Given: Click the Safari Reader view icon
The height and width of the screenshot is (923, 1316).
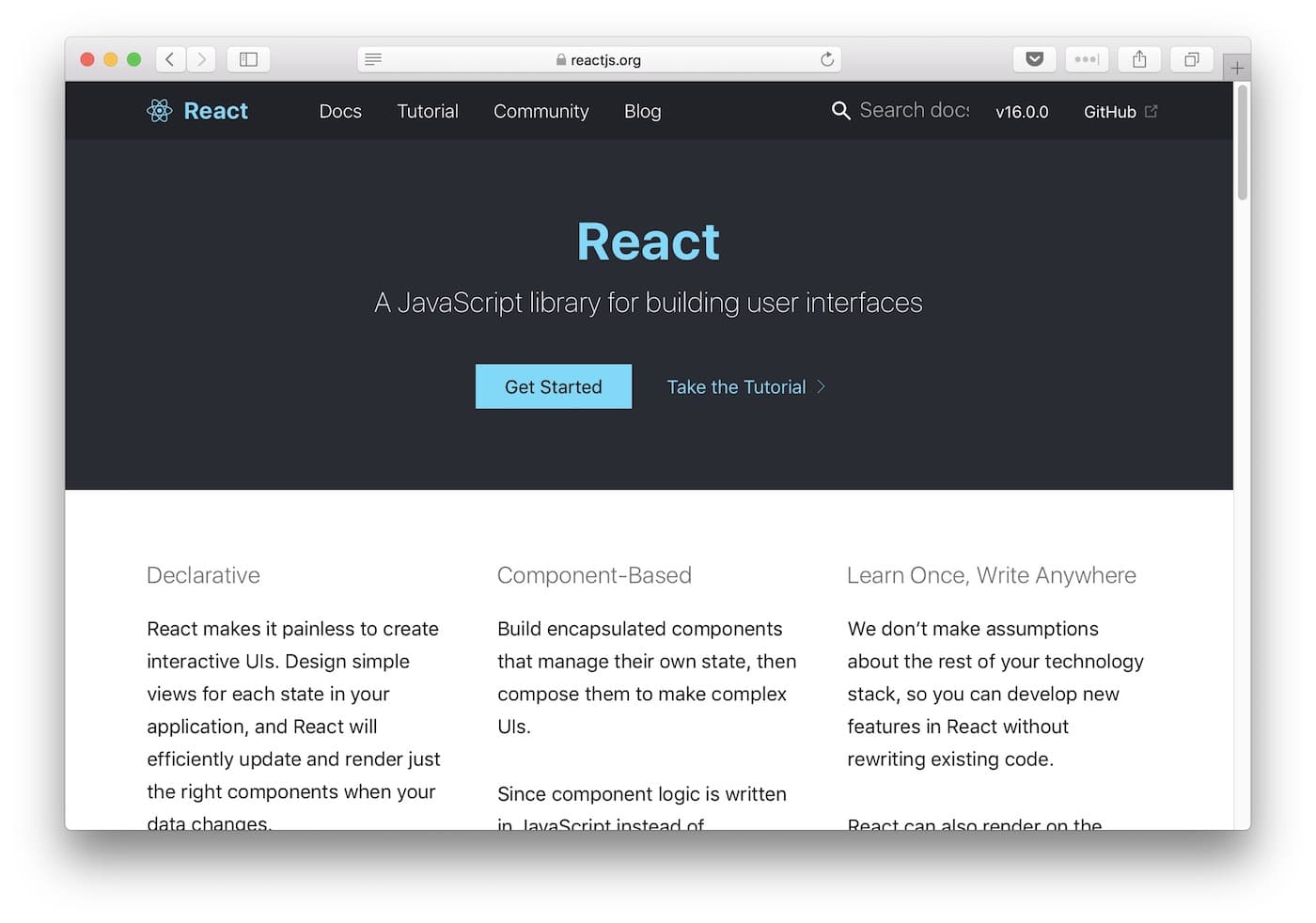Looking at the screenshot, I should point(372,58).
